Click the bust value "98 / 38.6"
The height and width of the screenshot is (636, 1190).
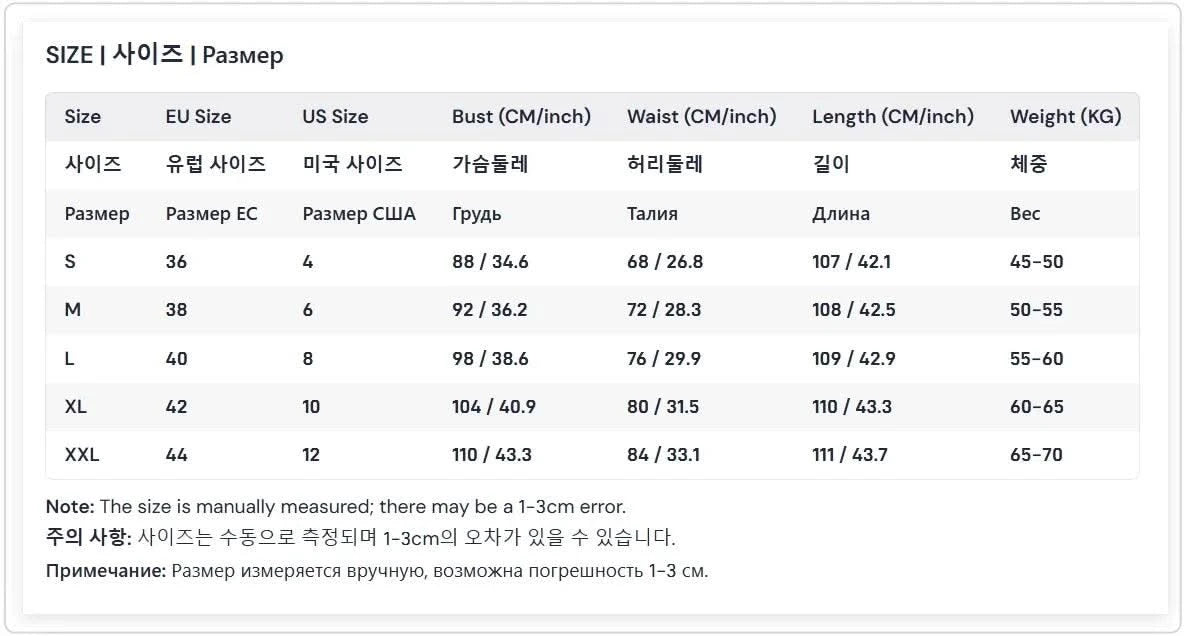[490, 358]
